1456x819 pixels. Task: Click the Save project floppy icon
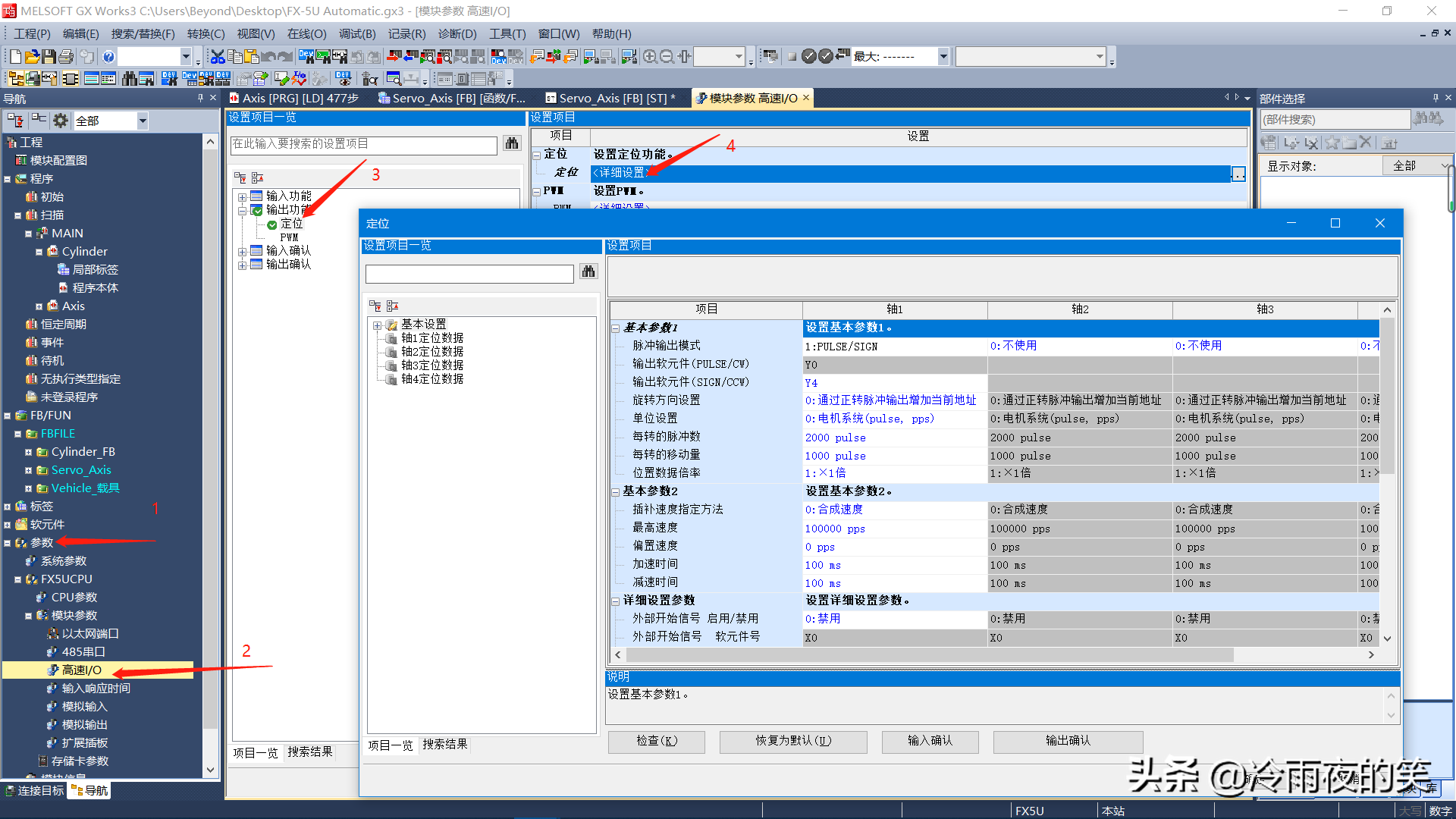pos(49,57)
